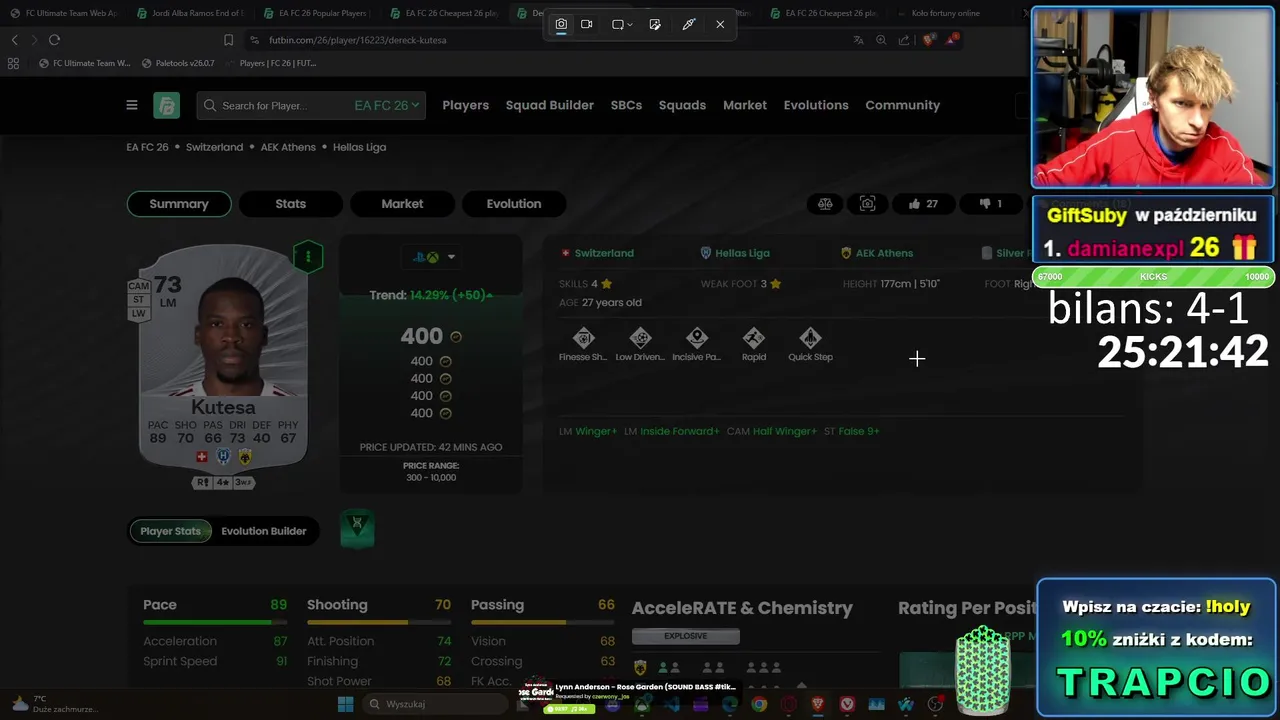Switch to the Evolution tab

[514, 204]
